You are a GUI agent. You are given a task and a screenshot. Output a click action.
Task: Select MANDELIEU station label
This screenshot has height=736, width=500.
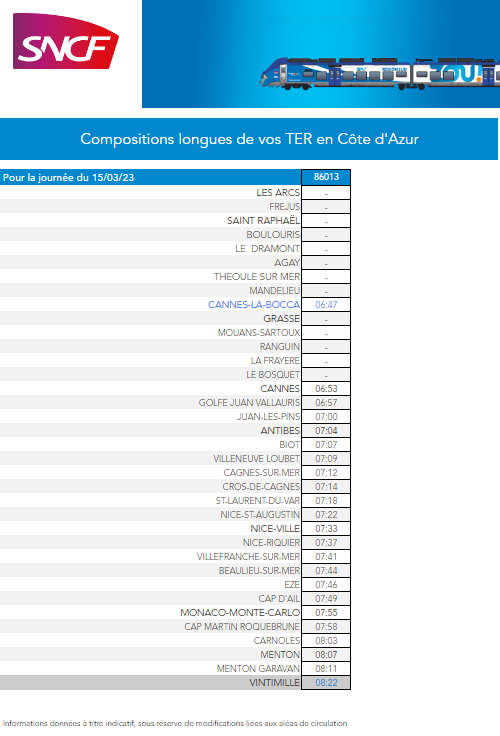click(274, 291)
